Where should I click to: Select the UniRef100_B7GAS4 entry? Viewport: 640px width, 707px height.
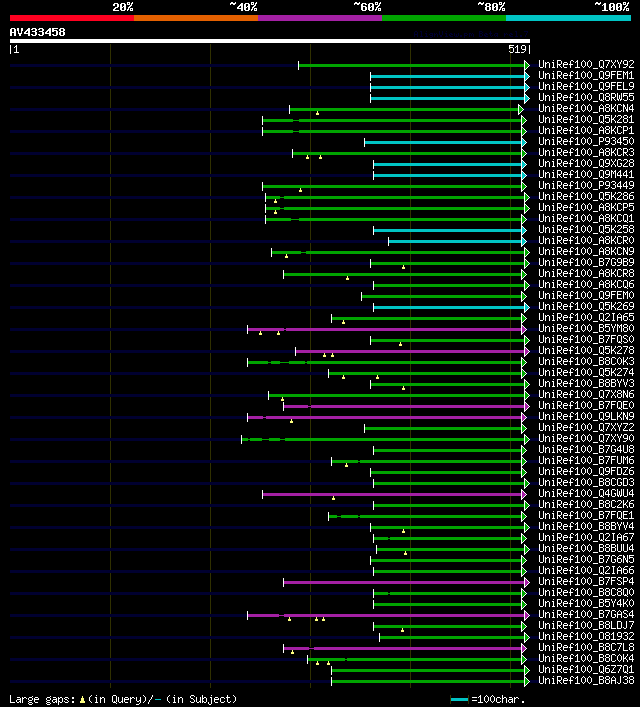586,615
